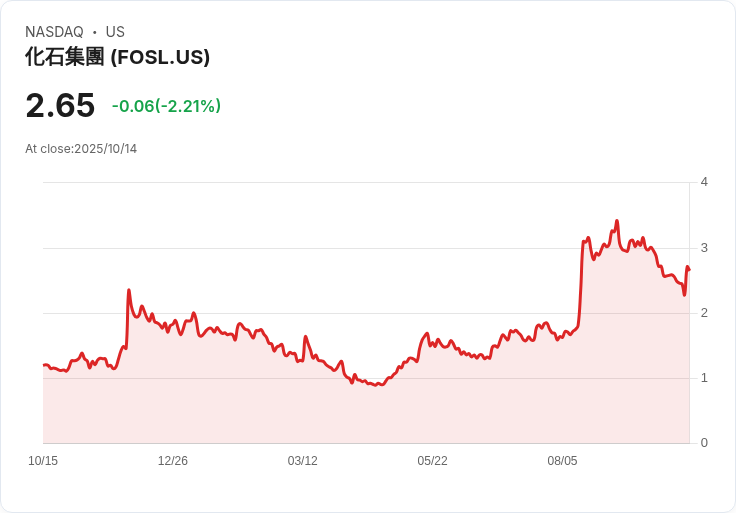Image resolution: width=736 pixels, height=513 pixels.
Task: Select the 03/12 date on x-axis
Action: [x=303, y=461]
